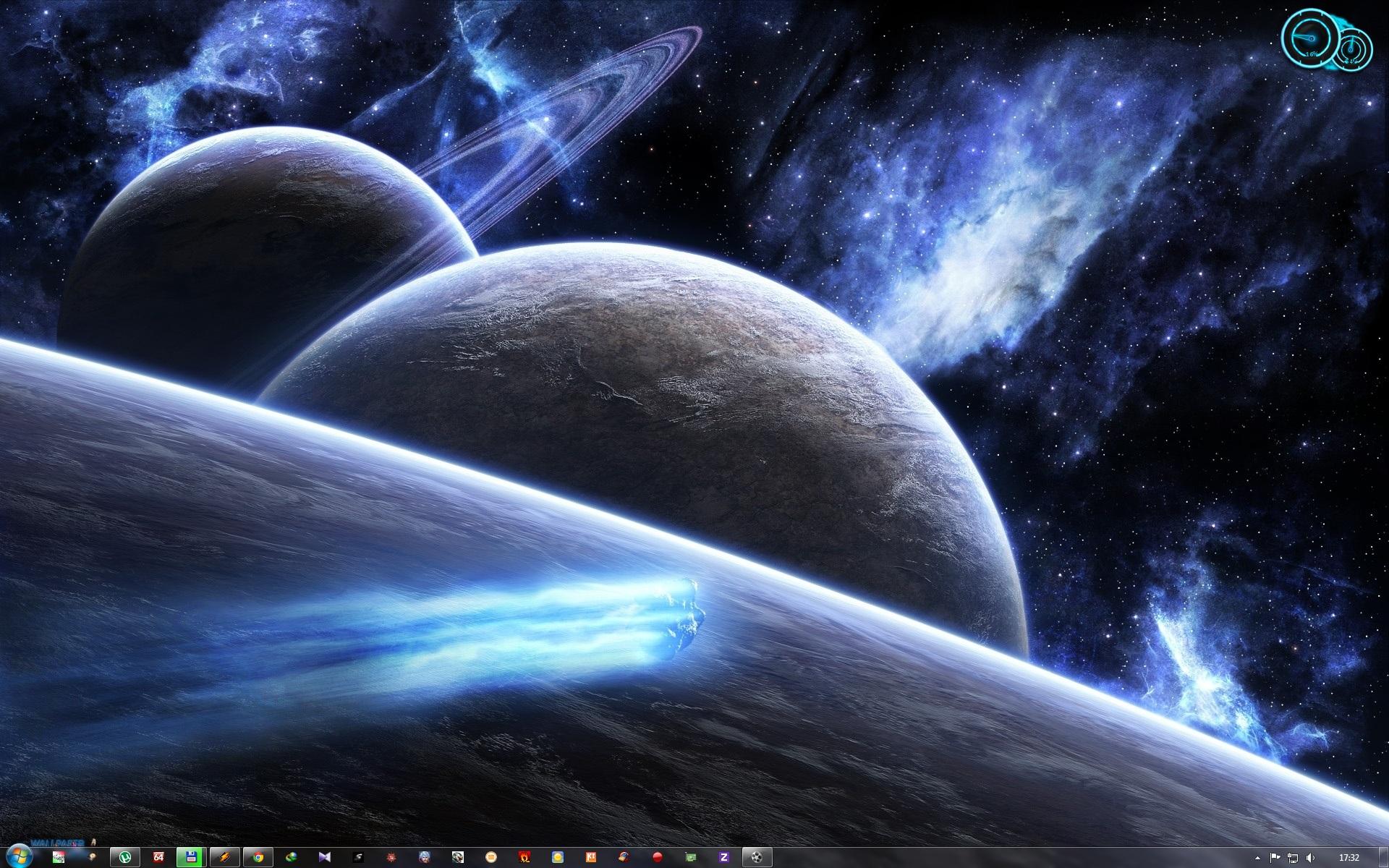Open Winamp from the taskbar
This screenshot has height=868, width=1389.
[x=225, y=858]
